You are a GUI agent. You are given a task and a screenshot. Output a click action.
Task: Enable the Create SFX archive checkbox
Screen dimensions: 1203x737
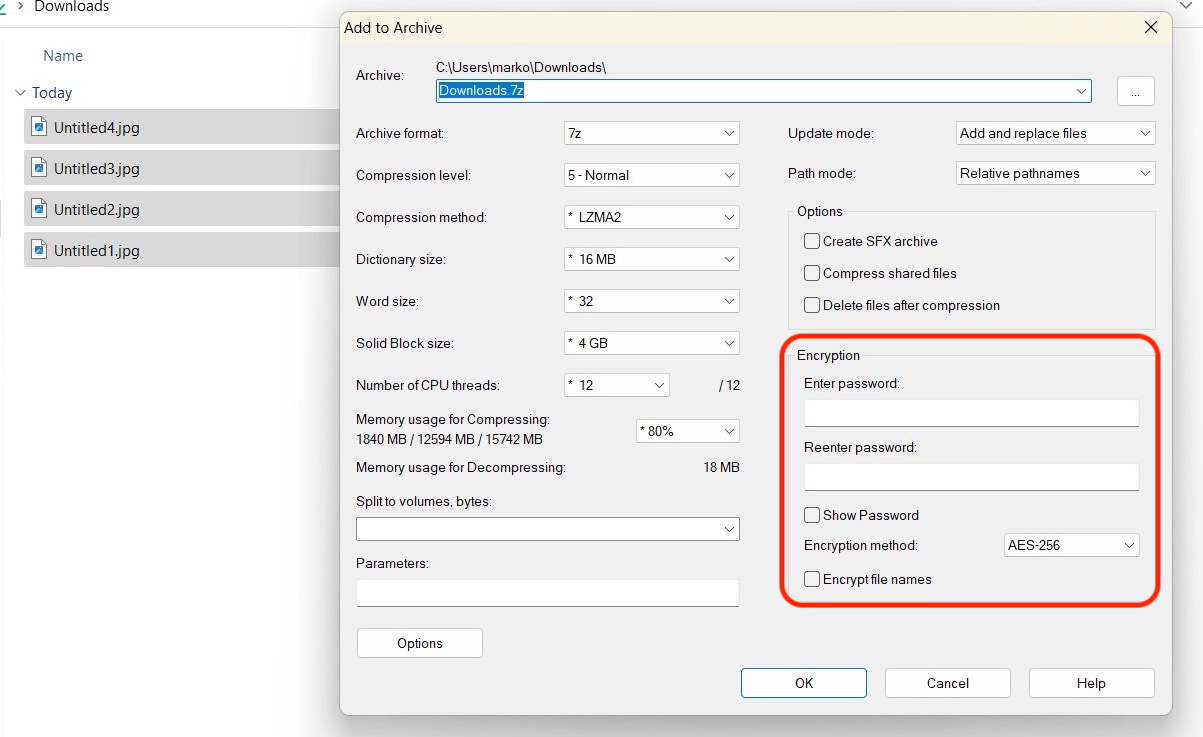[812, 242]
